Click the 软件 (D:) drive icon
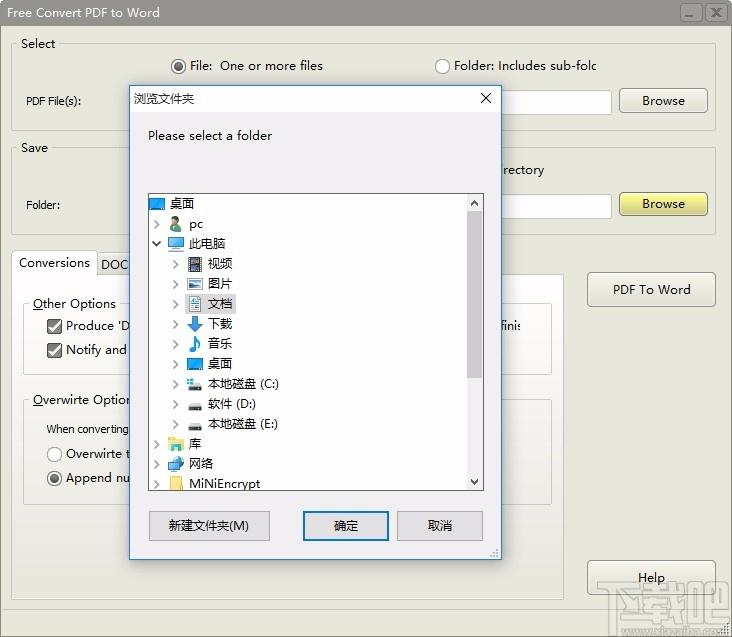The width and height of the screenshot is (732, 637). (195, 405)
